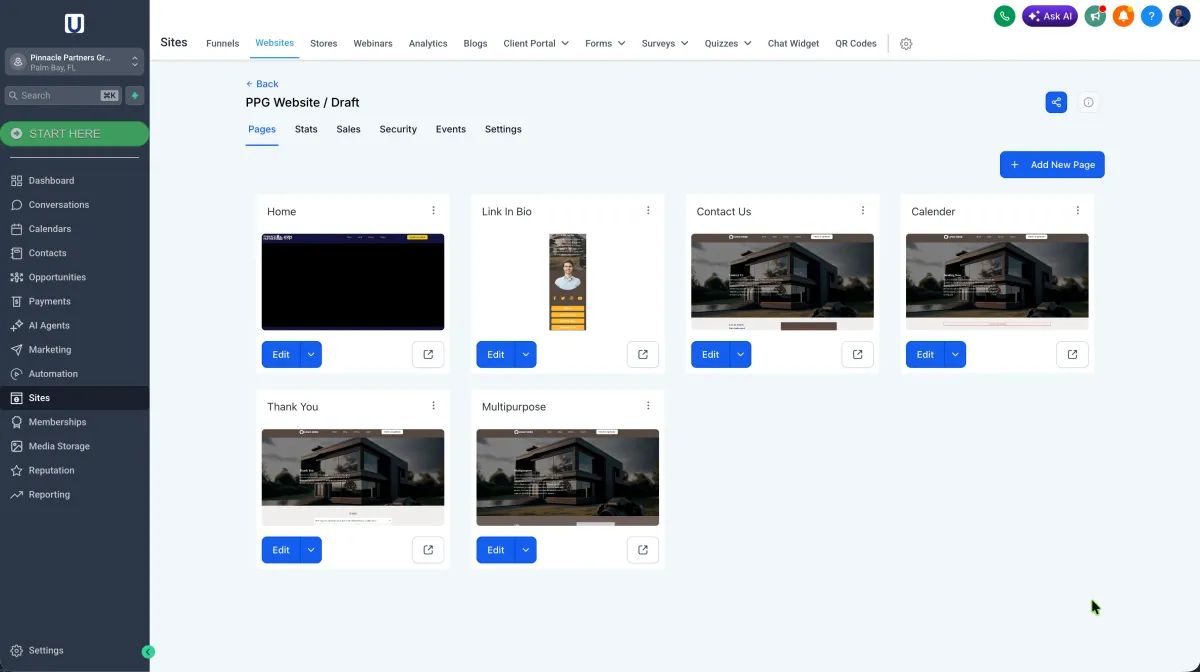Image resolution: width=1200 pixels, height=672 pixels.
Task: Open the Pinnacle Partners account switcher
Action: click(75, 62)
